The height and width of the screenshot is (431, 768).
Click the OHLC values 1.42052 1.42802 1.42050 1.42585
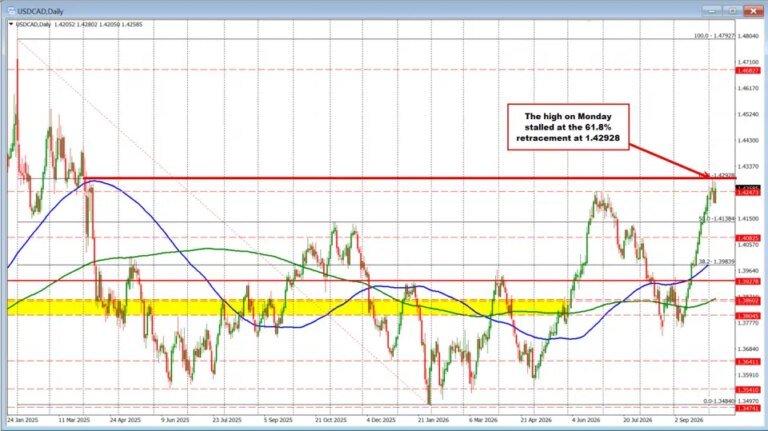click(98, 24)
